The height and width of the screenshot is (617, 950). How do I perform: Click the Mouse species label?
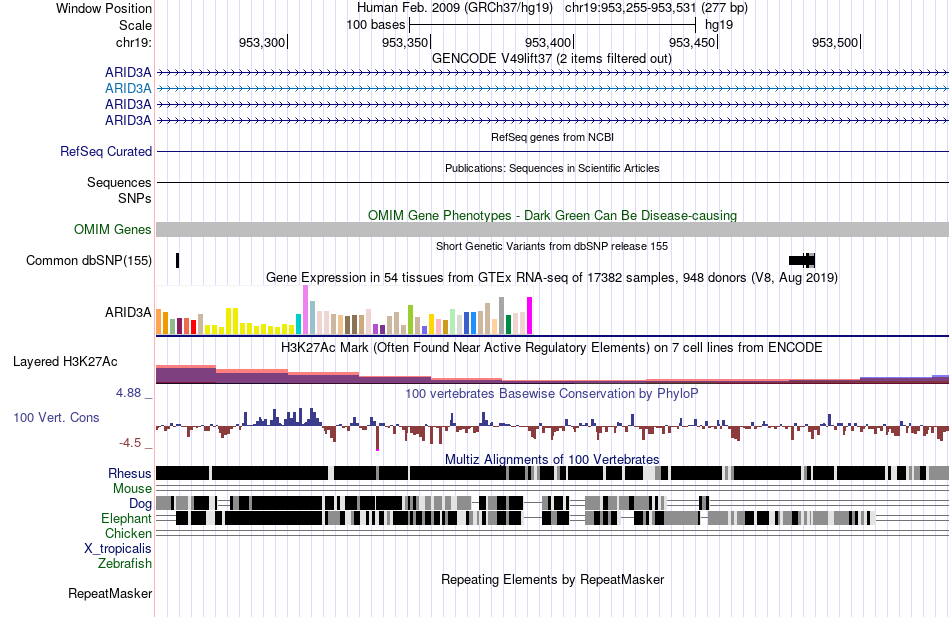pyautogui.click(x=132, y=489)
